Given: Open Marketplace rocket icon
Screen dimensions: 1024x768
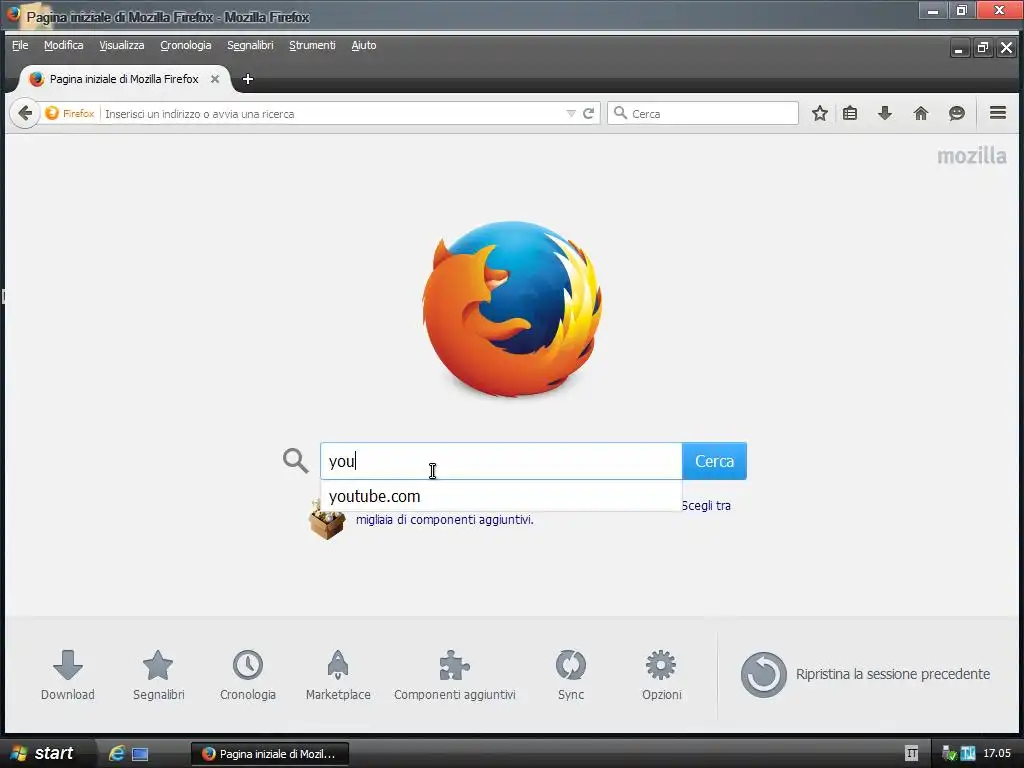Looking at the screenshot, I should [338, 675].
